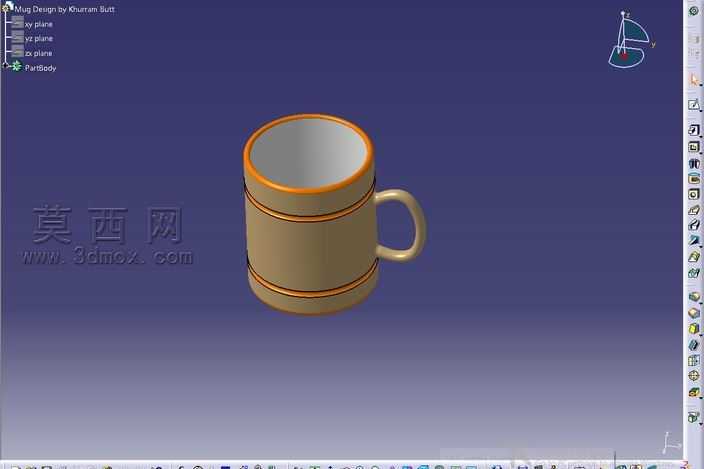Choose the Pad tool

(x=694, y=130)
